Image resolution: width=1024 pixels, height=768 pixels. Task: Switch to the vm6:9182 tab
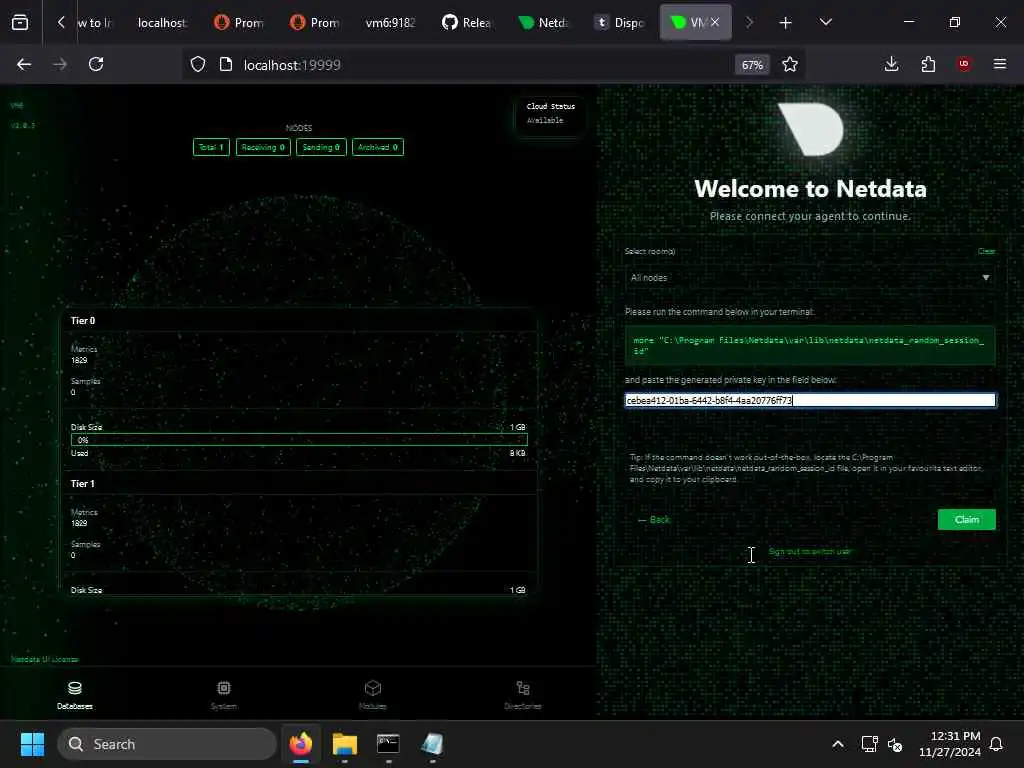[x=391, y=23]
